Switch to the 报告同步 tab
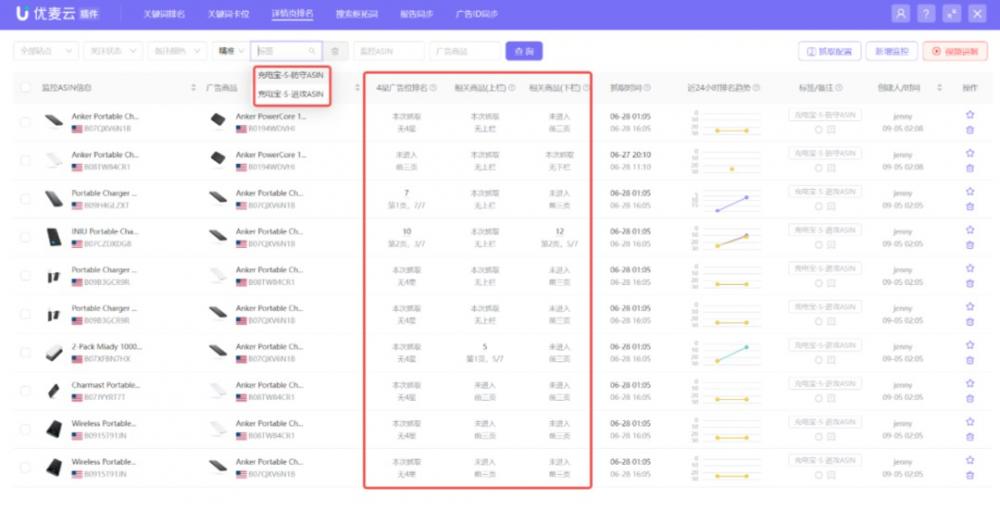The height and width of the screenshot is (511, 1000). pyautogui.click(x=416, y=14)
